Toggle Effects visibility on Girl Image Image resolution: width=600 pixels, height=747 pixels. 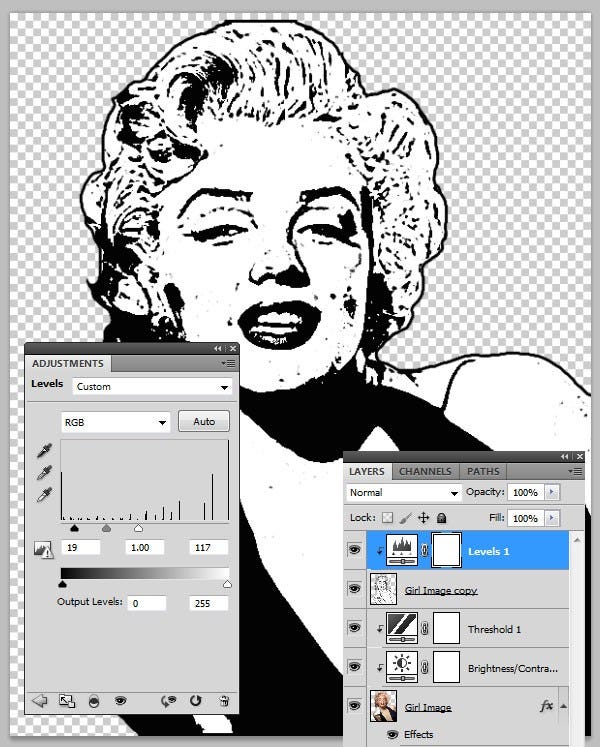tap(392, 734)
